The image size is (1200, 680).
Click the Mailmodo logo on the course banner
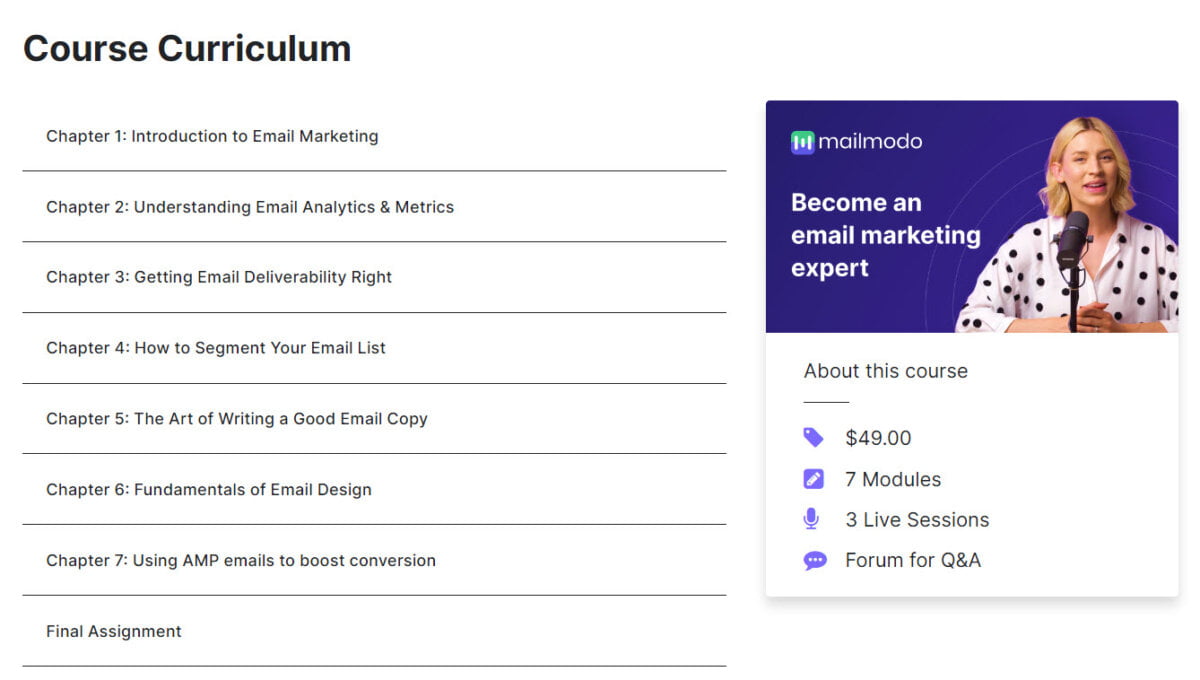856,141
